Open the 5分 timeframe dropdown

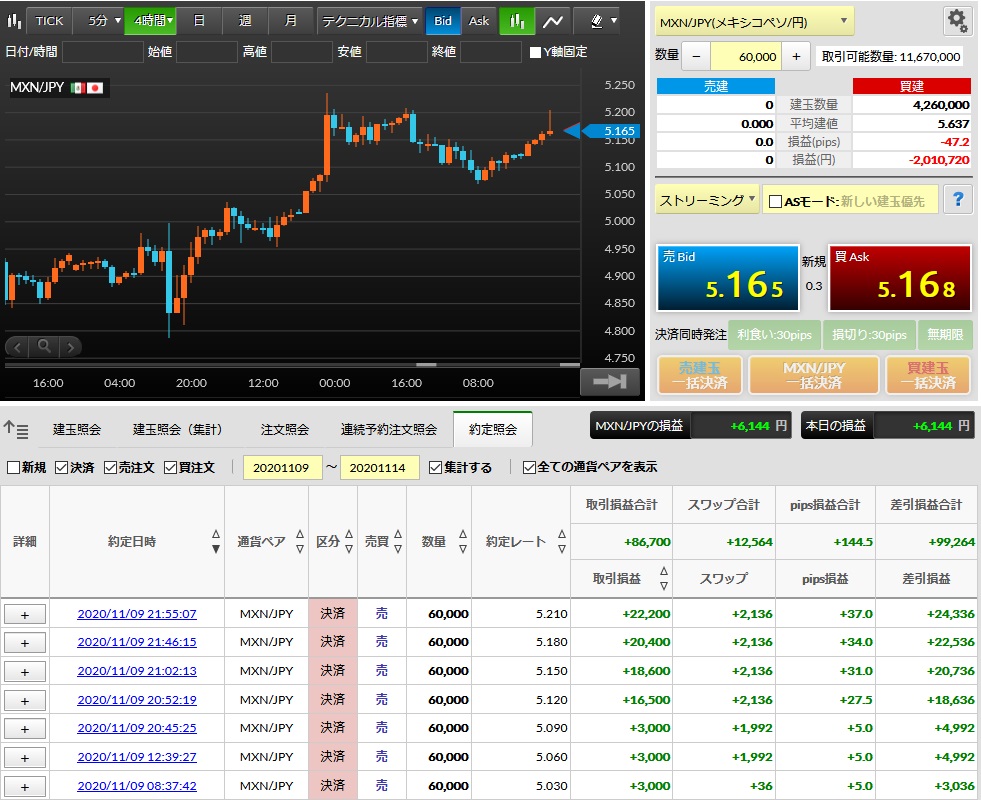pyautogui.click(x=98, y=21)
